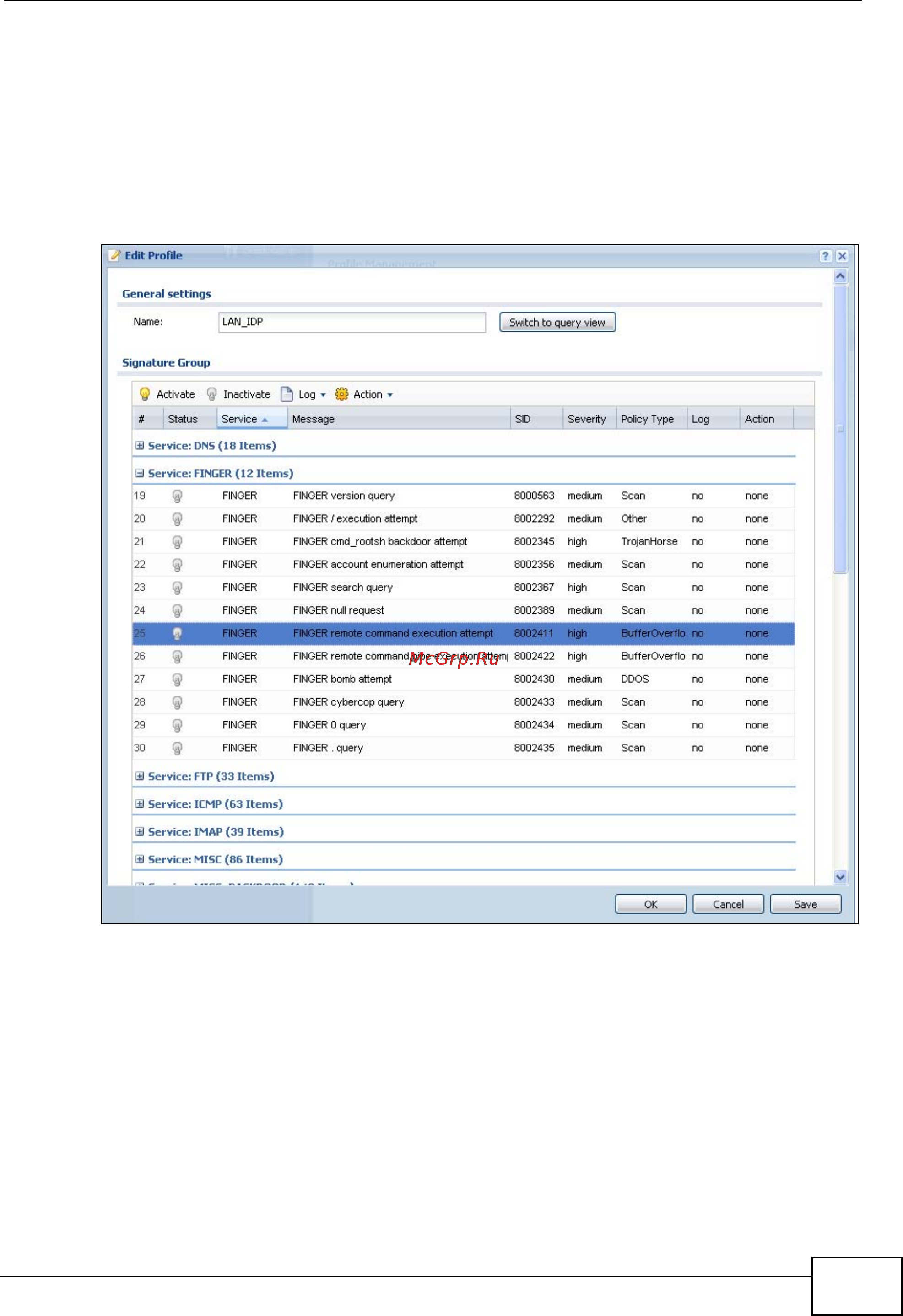
Task: Expand the Service: IMAP group
Action: click(x=139, y=831)
